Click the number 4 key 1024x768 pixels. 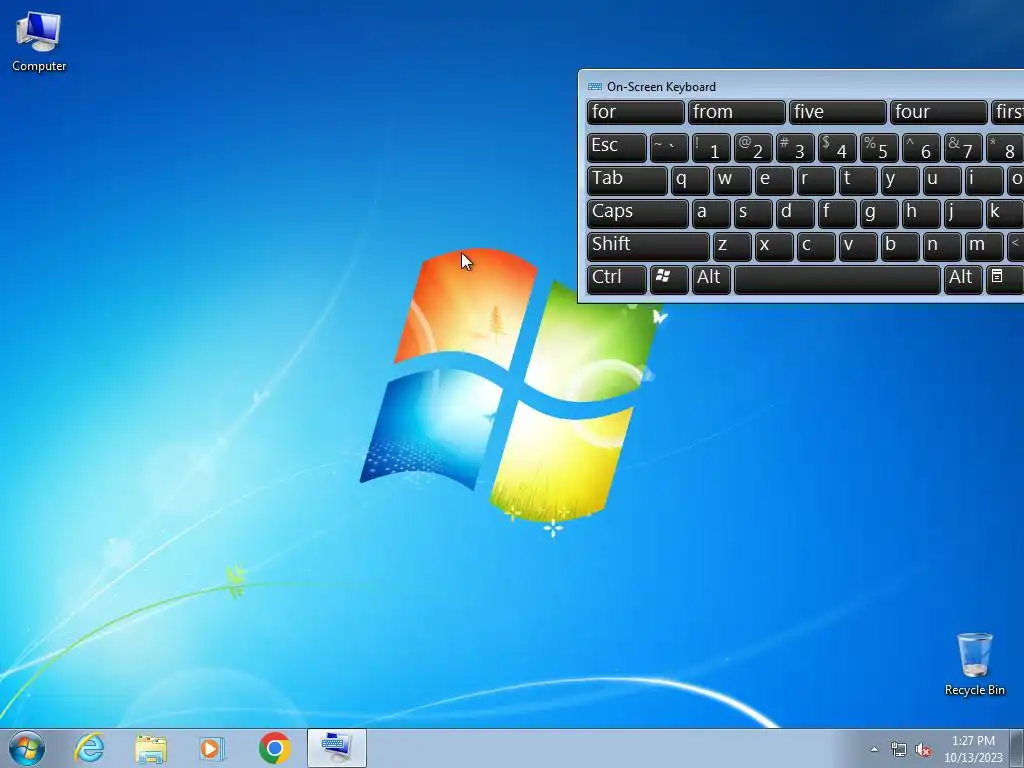[837, 148]
